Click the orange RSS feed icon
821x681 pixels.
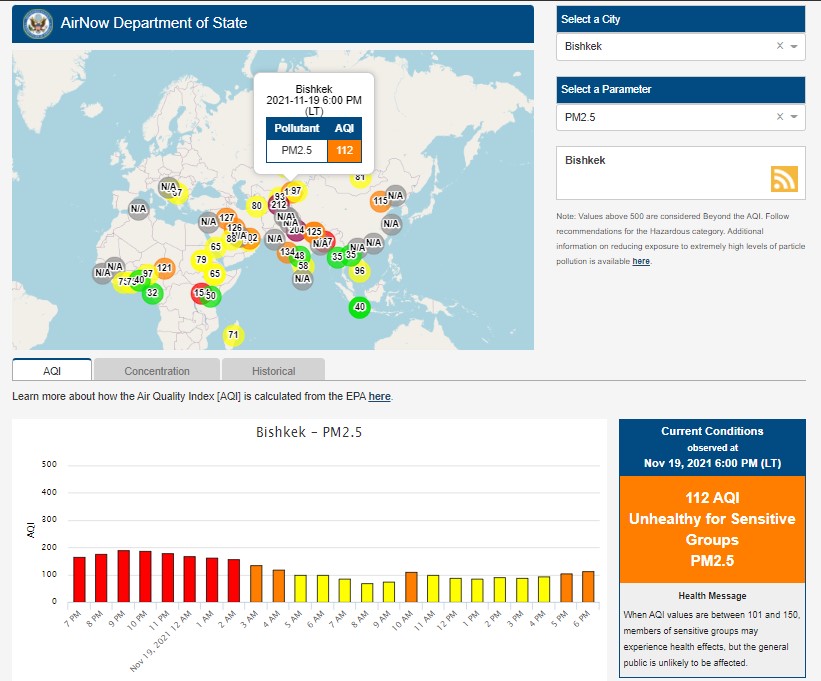click(784, 178)
